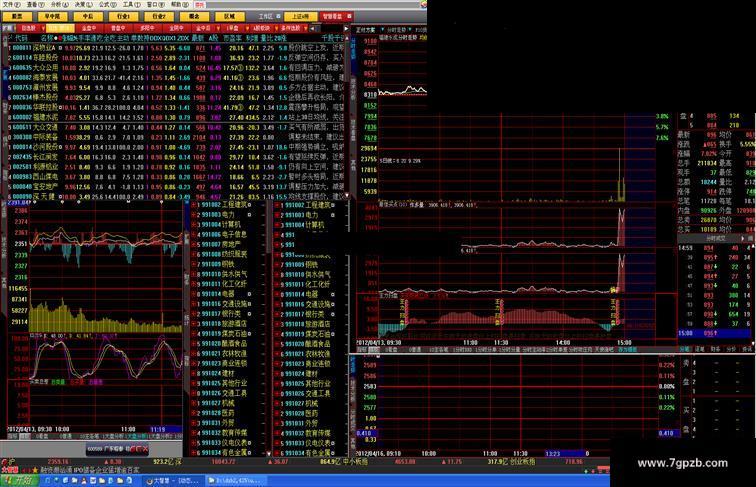Image resolution: width=756 pixels, height=487 pixels.
Task: Open news headline 融资潮汹涌 IPO储备企业
Action: pyautogui.click(x=90, y=470)
